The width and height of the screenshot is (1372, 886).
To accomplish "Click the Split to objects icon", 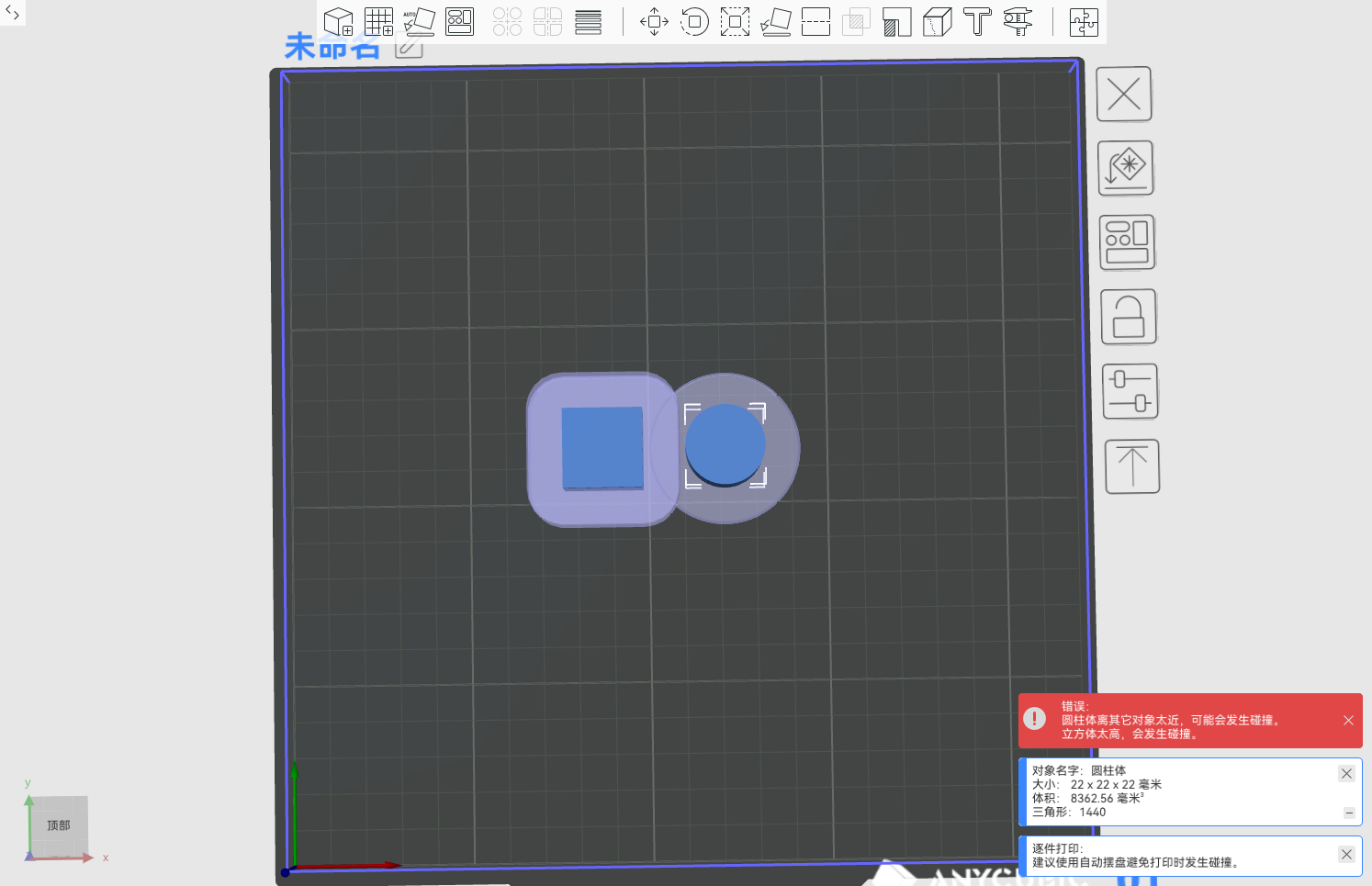I will pos(507,21).
